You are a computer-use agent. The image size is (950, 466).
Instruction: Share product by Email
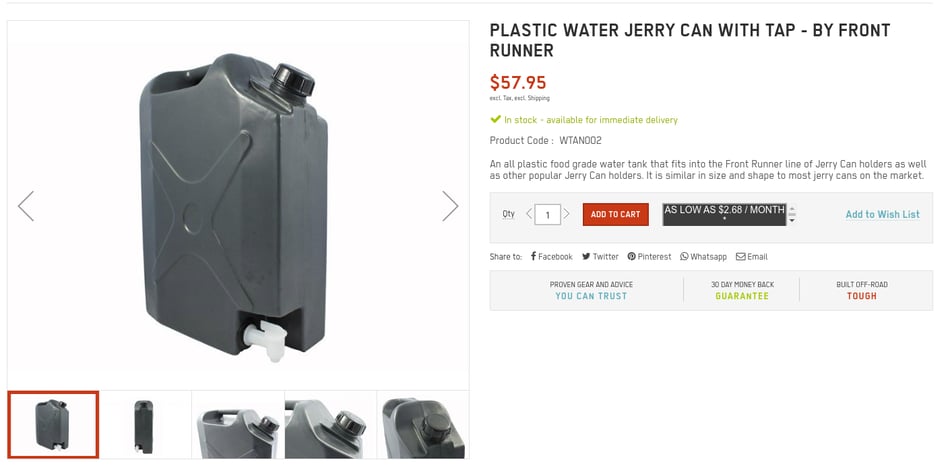click(x=751, y=257)
